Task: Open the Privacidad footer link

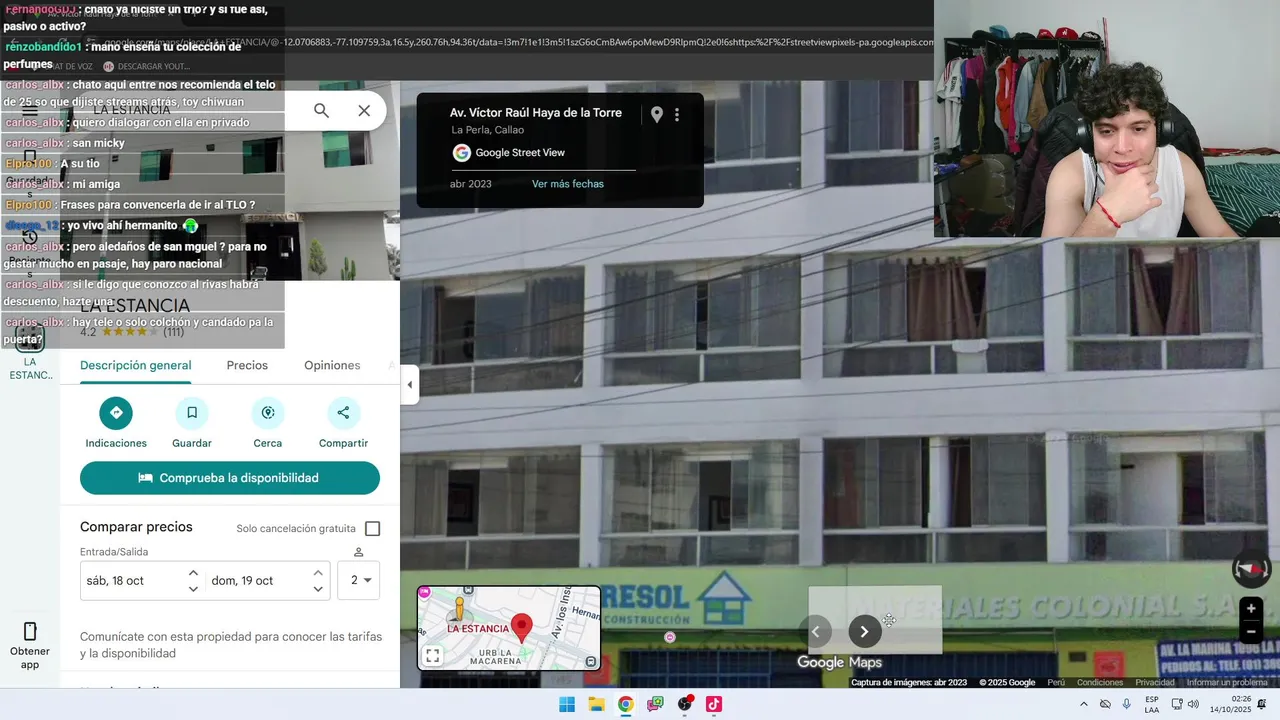Action: pyautogui.click(x=1155, y=683)
